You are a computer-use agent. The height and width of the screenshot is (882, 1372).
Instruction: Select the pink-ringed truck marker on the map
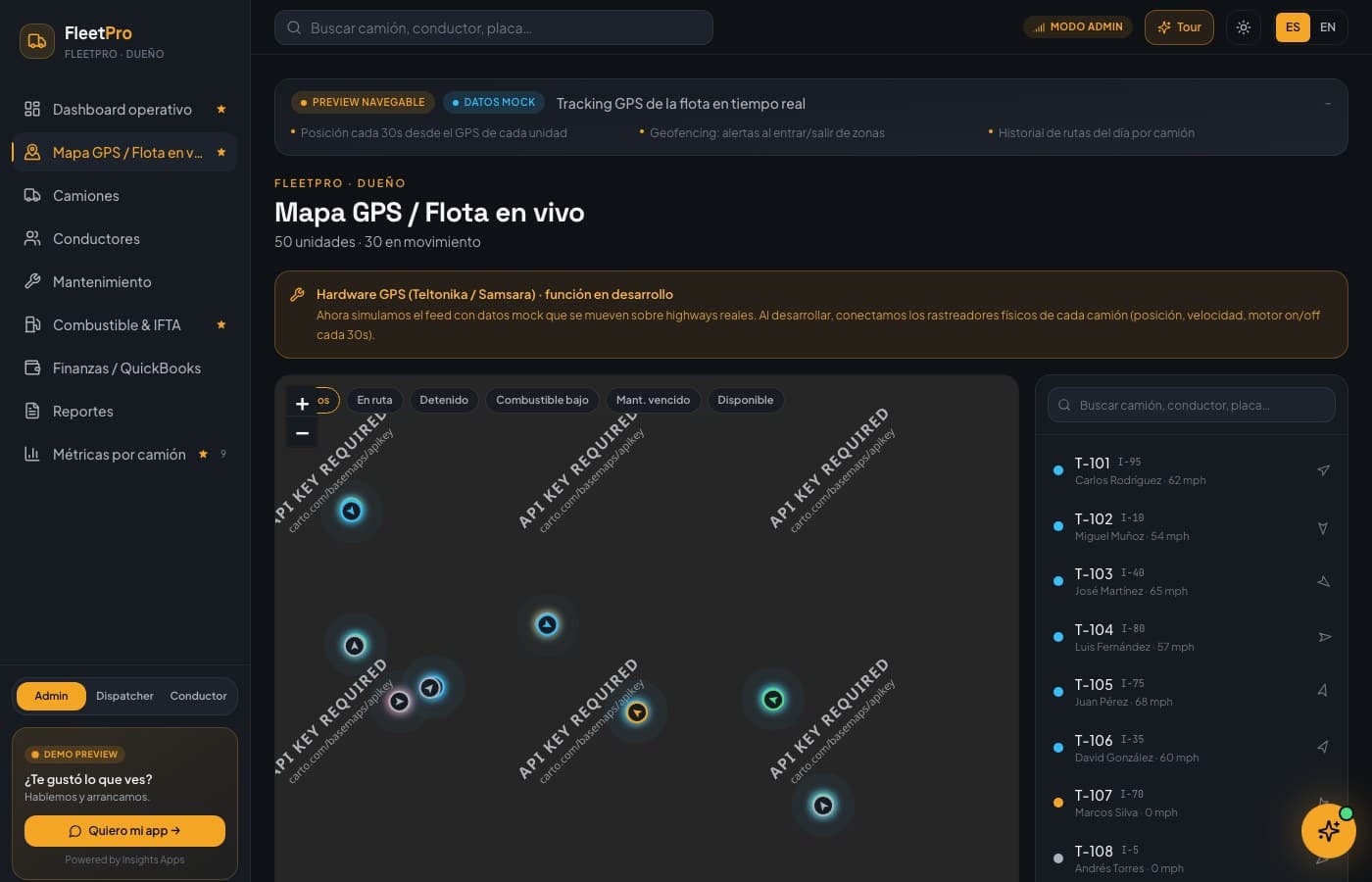click(399, 701)
